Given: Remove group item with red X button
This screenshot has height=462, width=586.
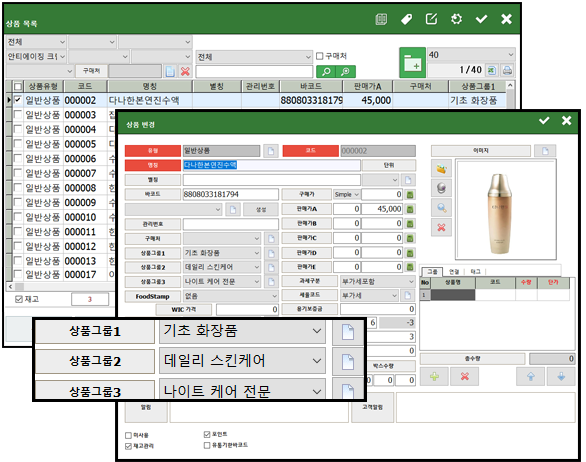Looking at the screenshot, I should (465, 376).
